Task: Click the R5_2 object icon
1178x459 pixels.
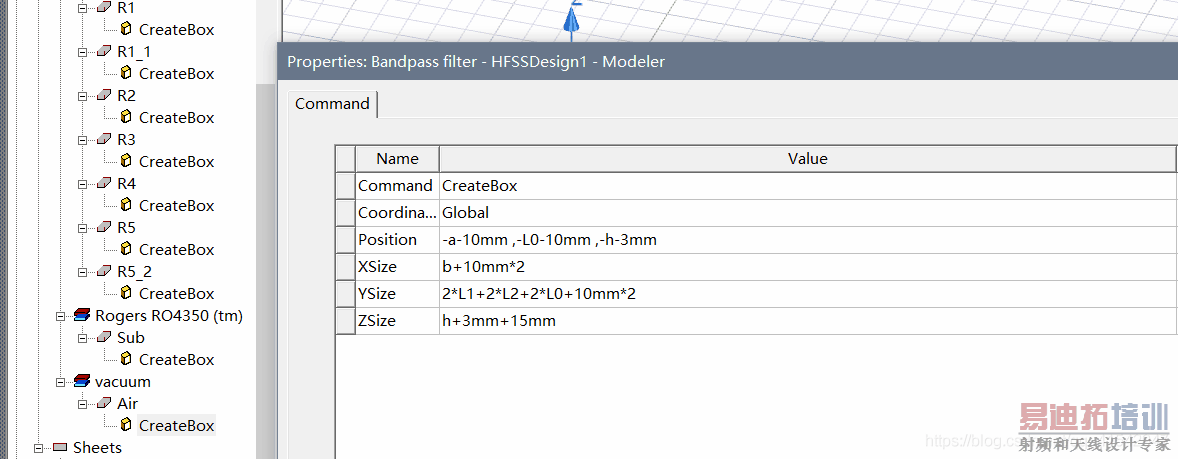Action: coord(104,271)
